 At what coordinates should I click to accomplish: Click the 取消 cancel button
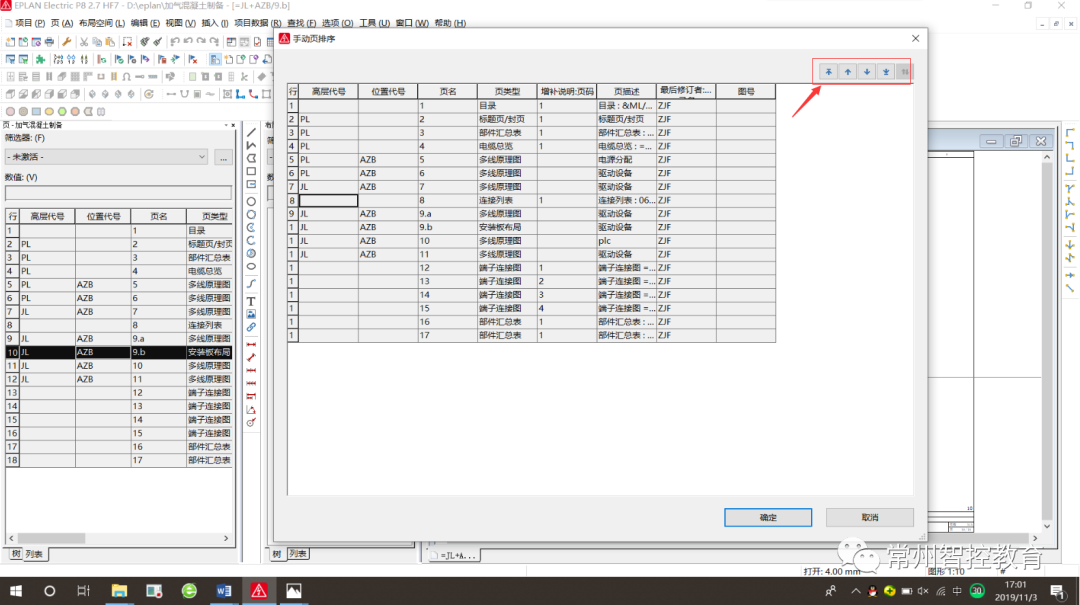coord(870,517)
